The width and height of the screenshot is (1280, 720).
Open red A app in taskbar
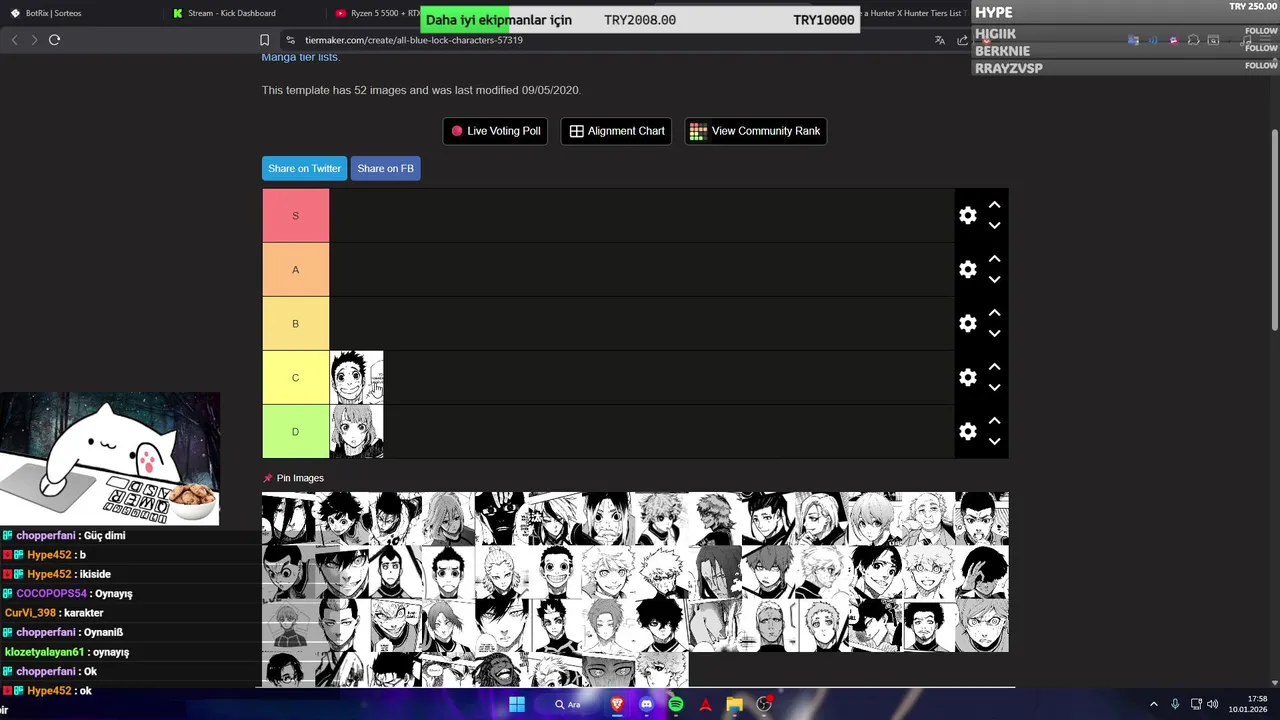[x=705, y=704]
